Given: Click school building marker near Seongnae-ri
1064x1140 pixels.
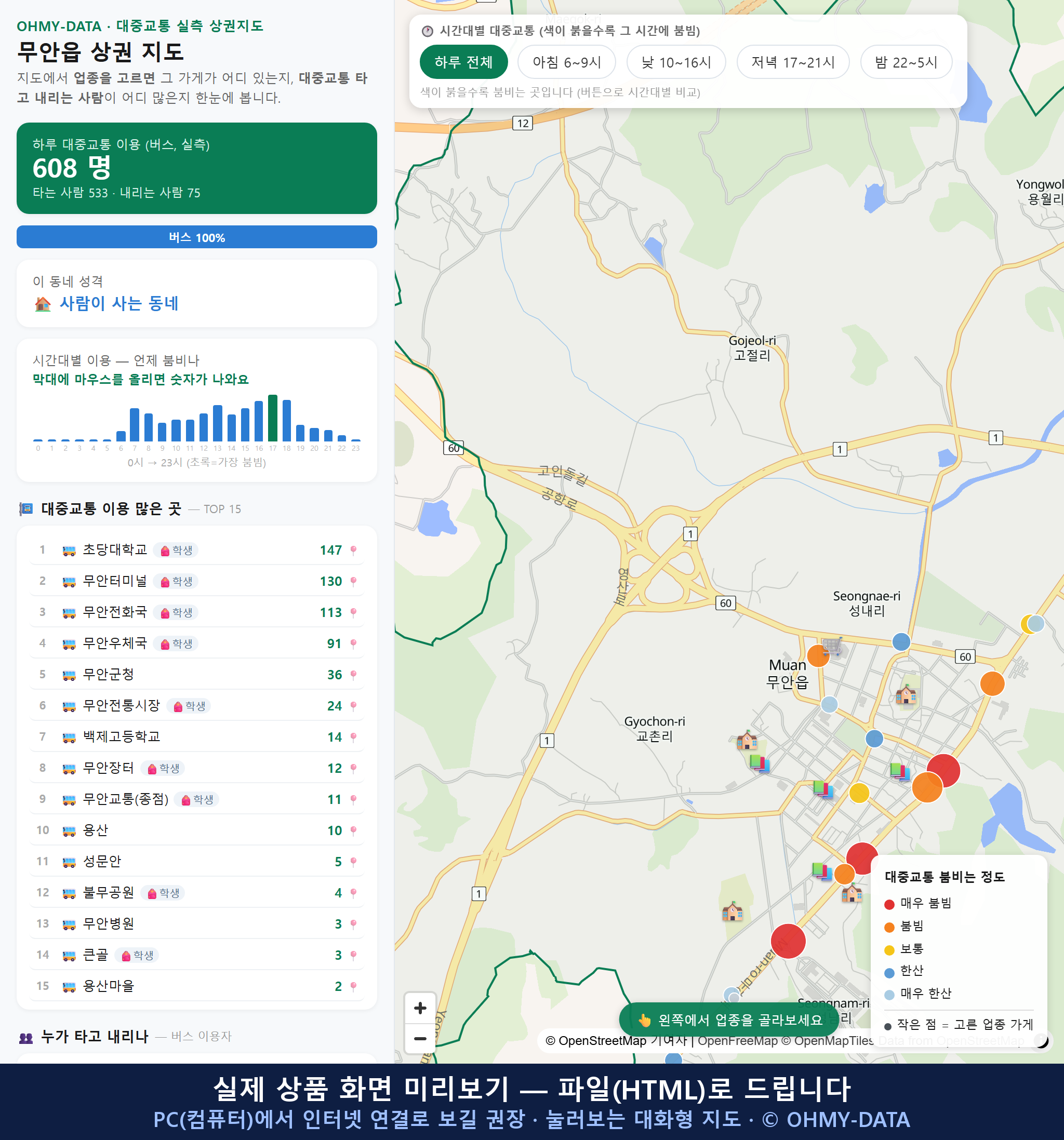Looking at the screenshot, I should [x=906, y=694].
